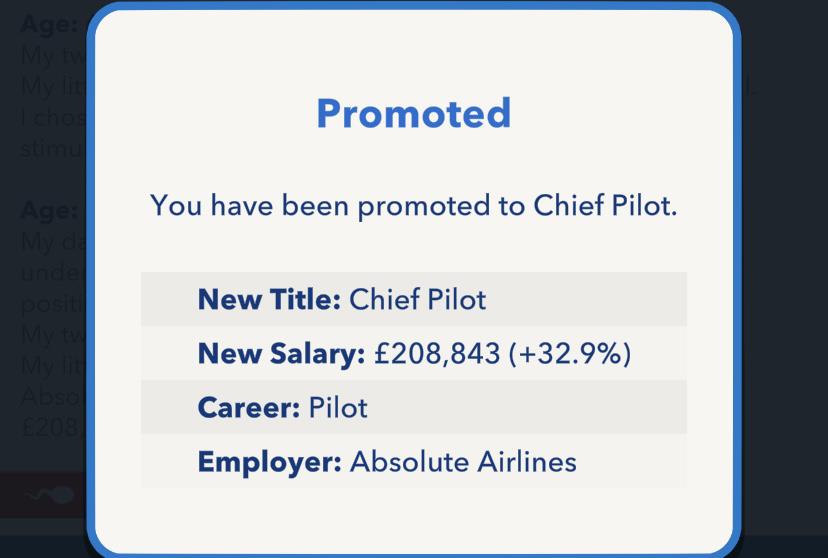Tap the "Absolute Airlines" employer name
This screenshot has height=558, width=828.
click(463, 462)
